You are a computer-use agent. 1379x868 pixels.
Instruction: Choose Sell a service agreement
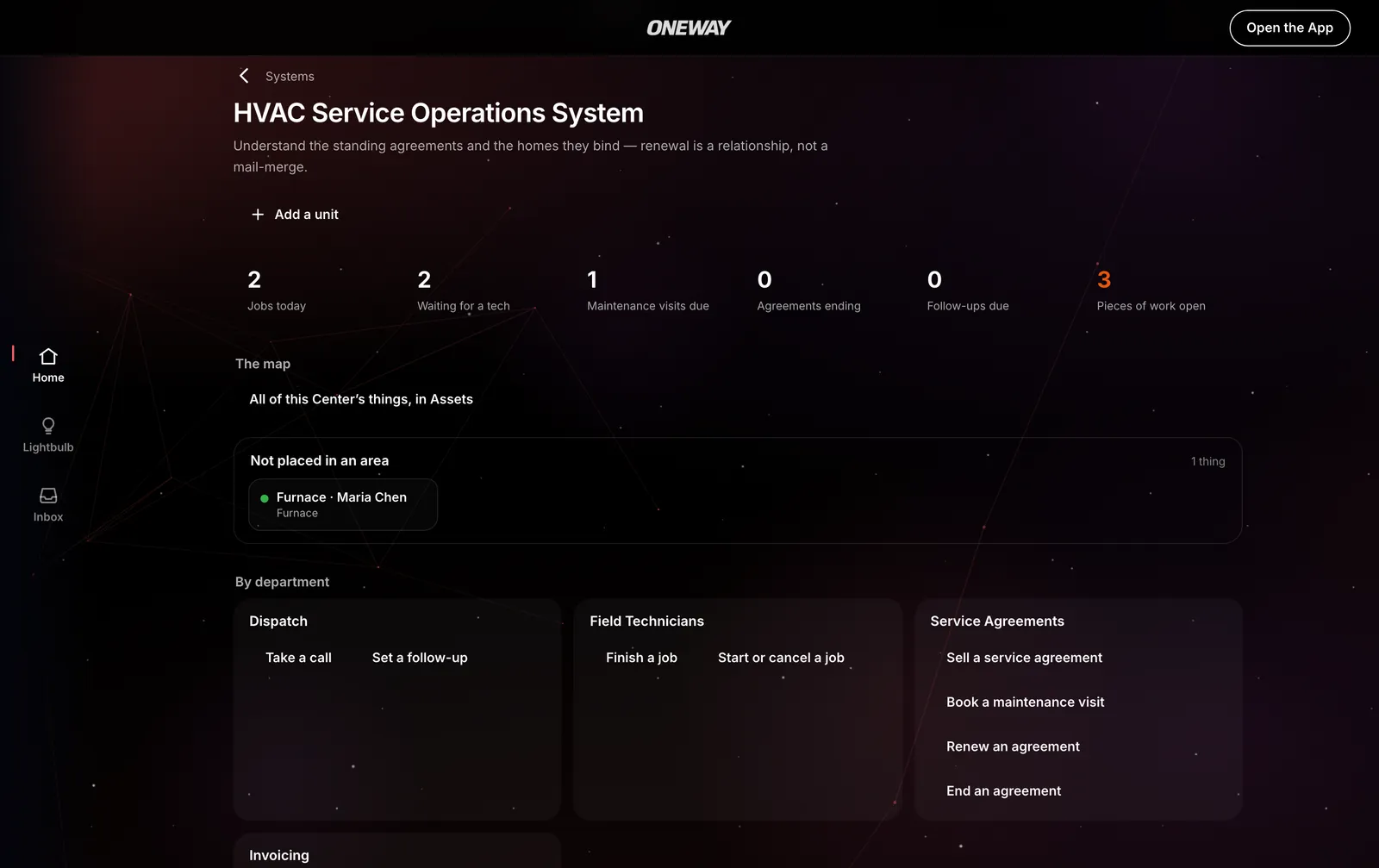[x=1024, y=658]
